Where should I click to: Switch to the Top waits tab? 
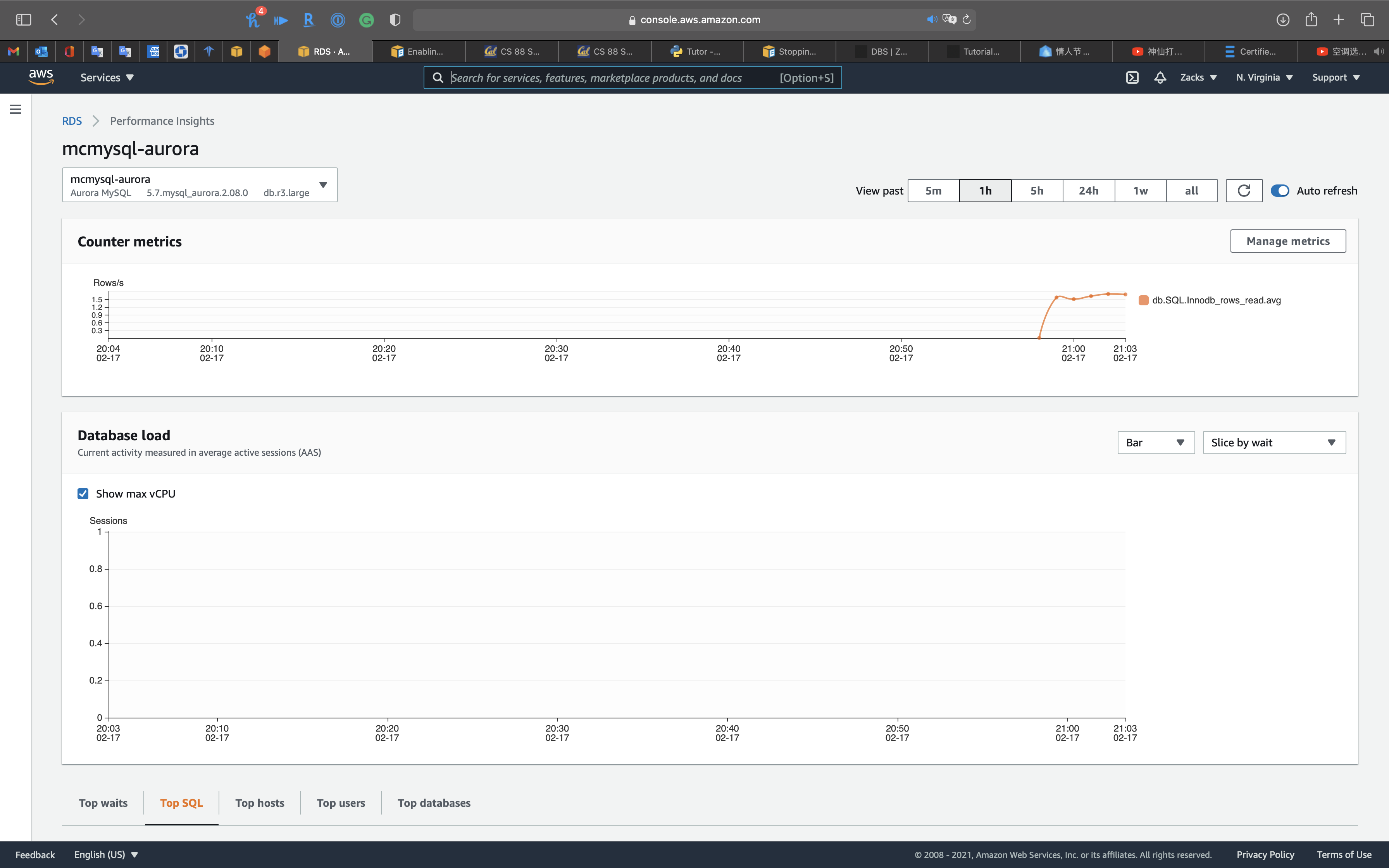[x=103, y=803]
